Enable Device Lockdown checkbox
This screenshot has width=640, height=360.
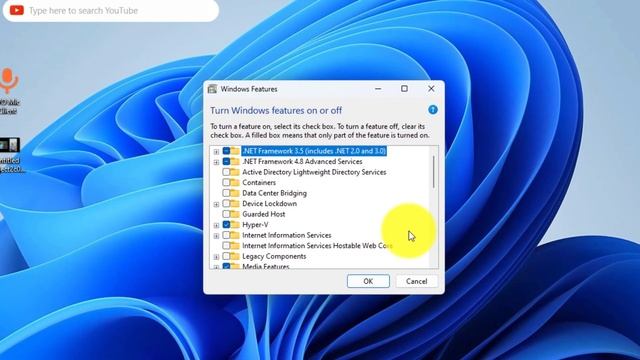226,204
